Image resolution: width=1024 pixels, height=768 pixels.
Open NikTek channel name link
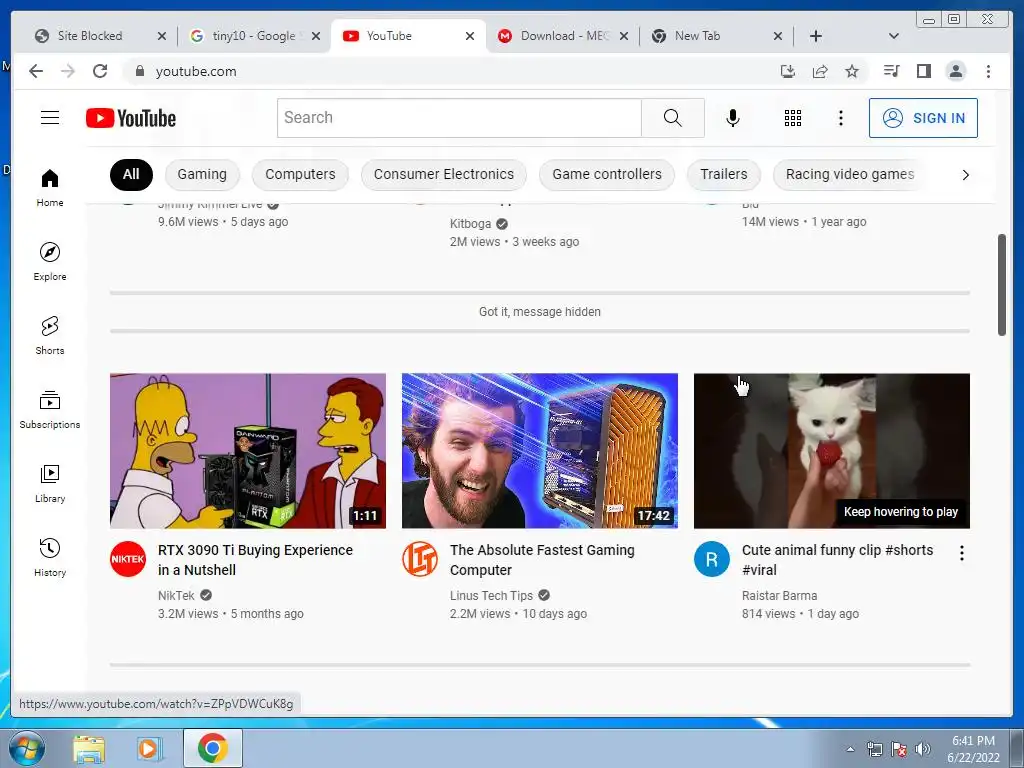pos(176,596)
